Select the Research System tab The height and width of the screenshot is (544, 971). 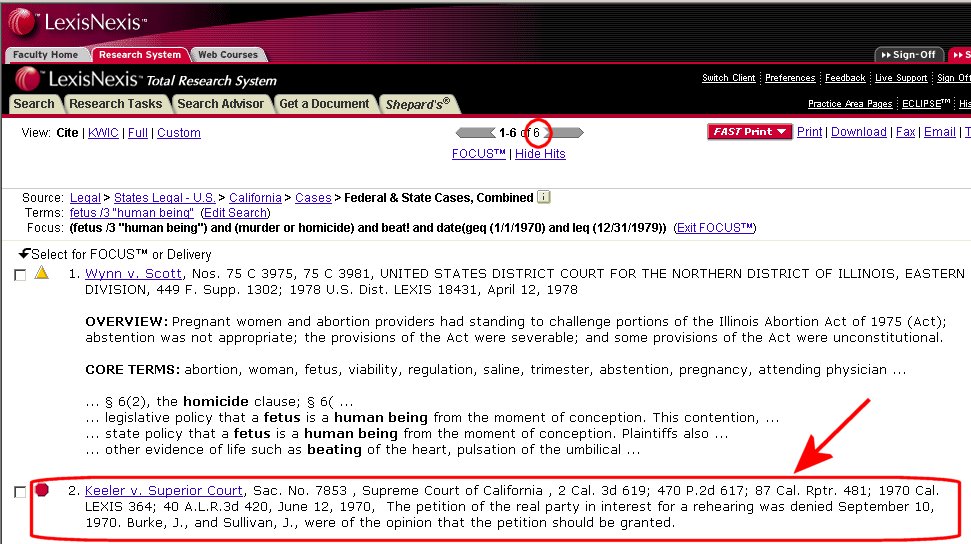tap(140, 55)
